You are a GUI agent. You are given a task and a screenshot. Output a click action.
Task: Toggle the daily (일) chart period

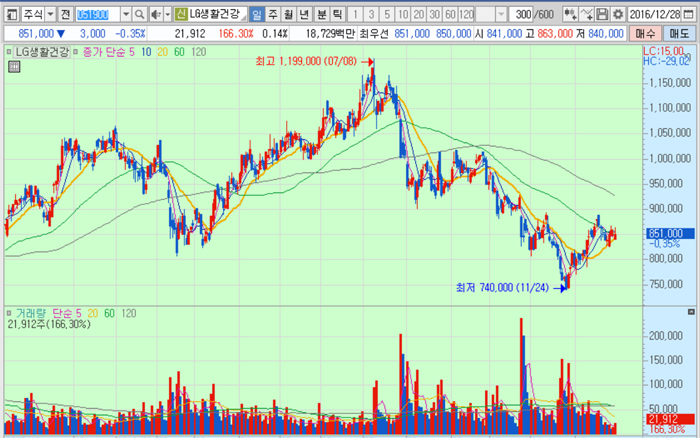256,15
